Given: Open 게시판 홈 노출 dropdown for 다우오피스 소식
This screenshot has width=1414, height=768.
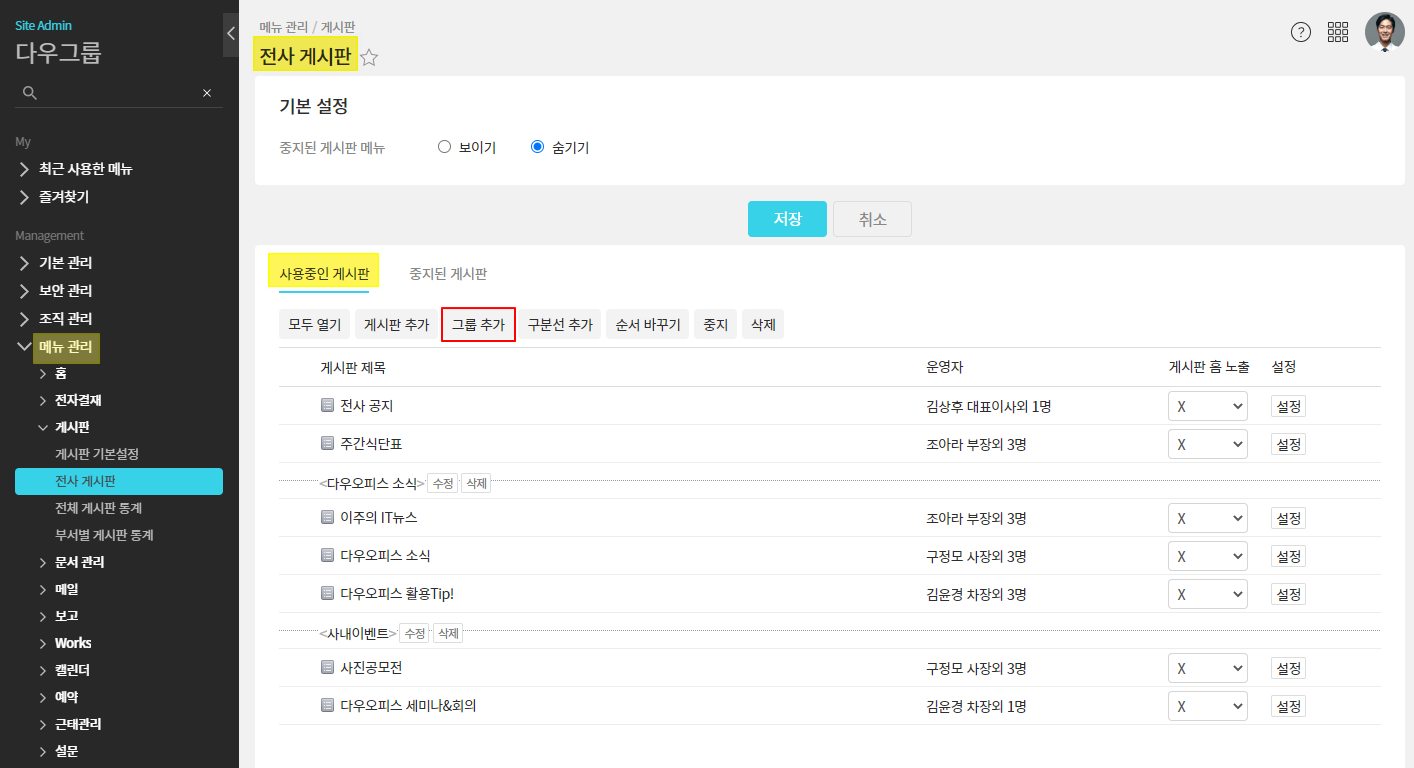Looking at the screenshot, I should coord(1207,556).
